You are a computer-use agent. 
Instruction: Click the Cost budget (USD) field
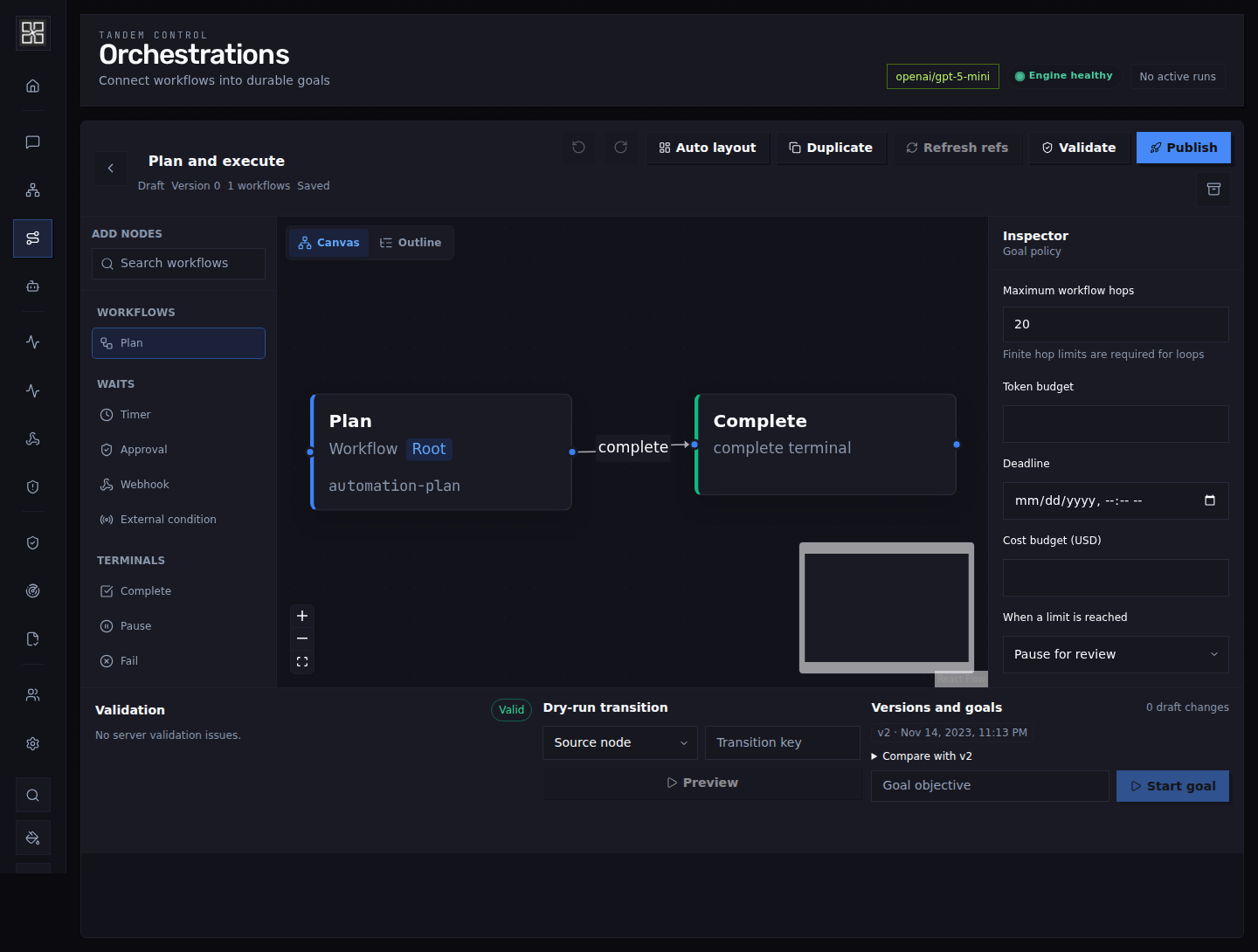coord(1116,577)
